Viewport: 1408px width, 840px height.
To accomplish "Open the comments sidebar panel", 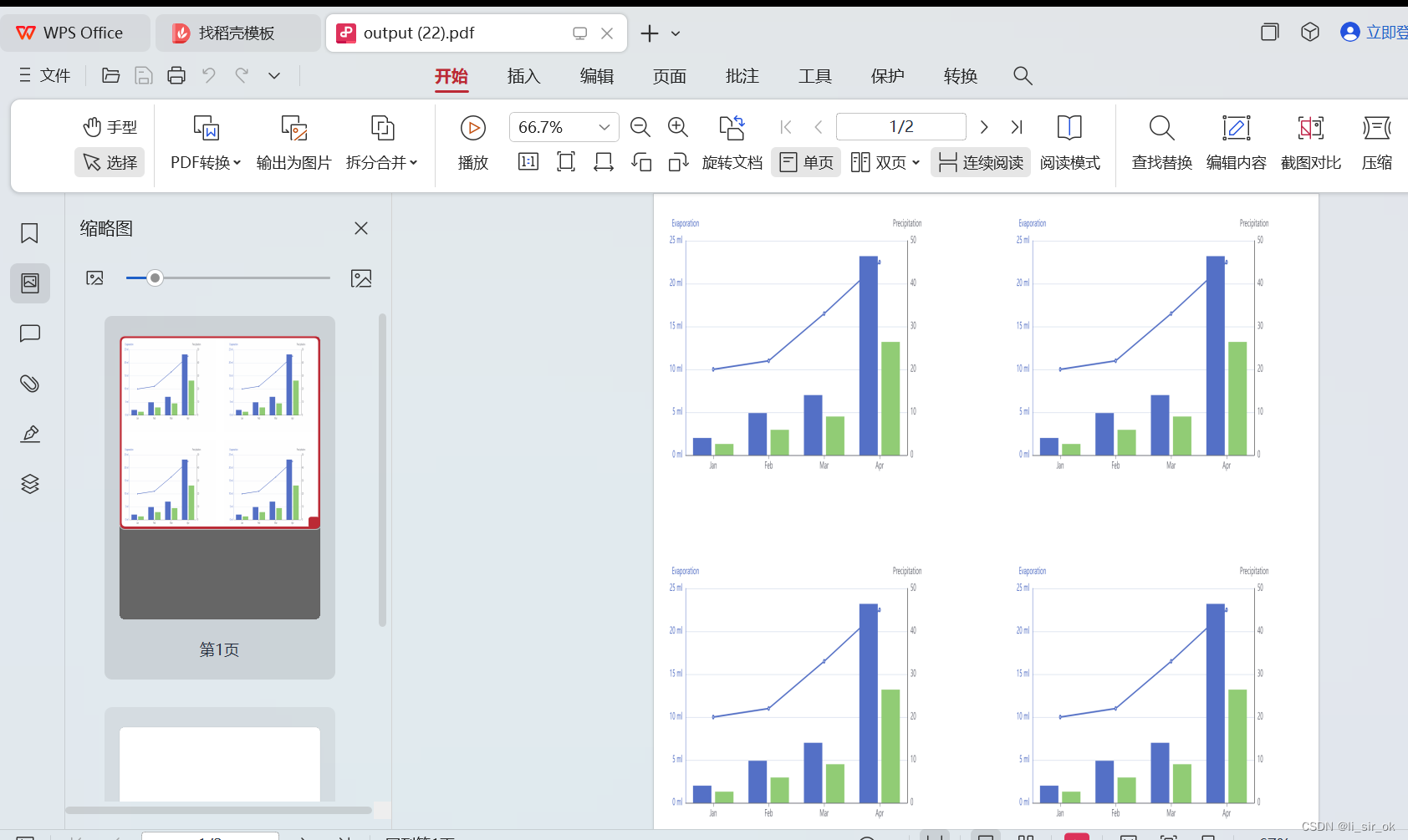I will coord(30,333).
